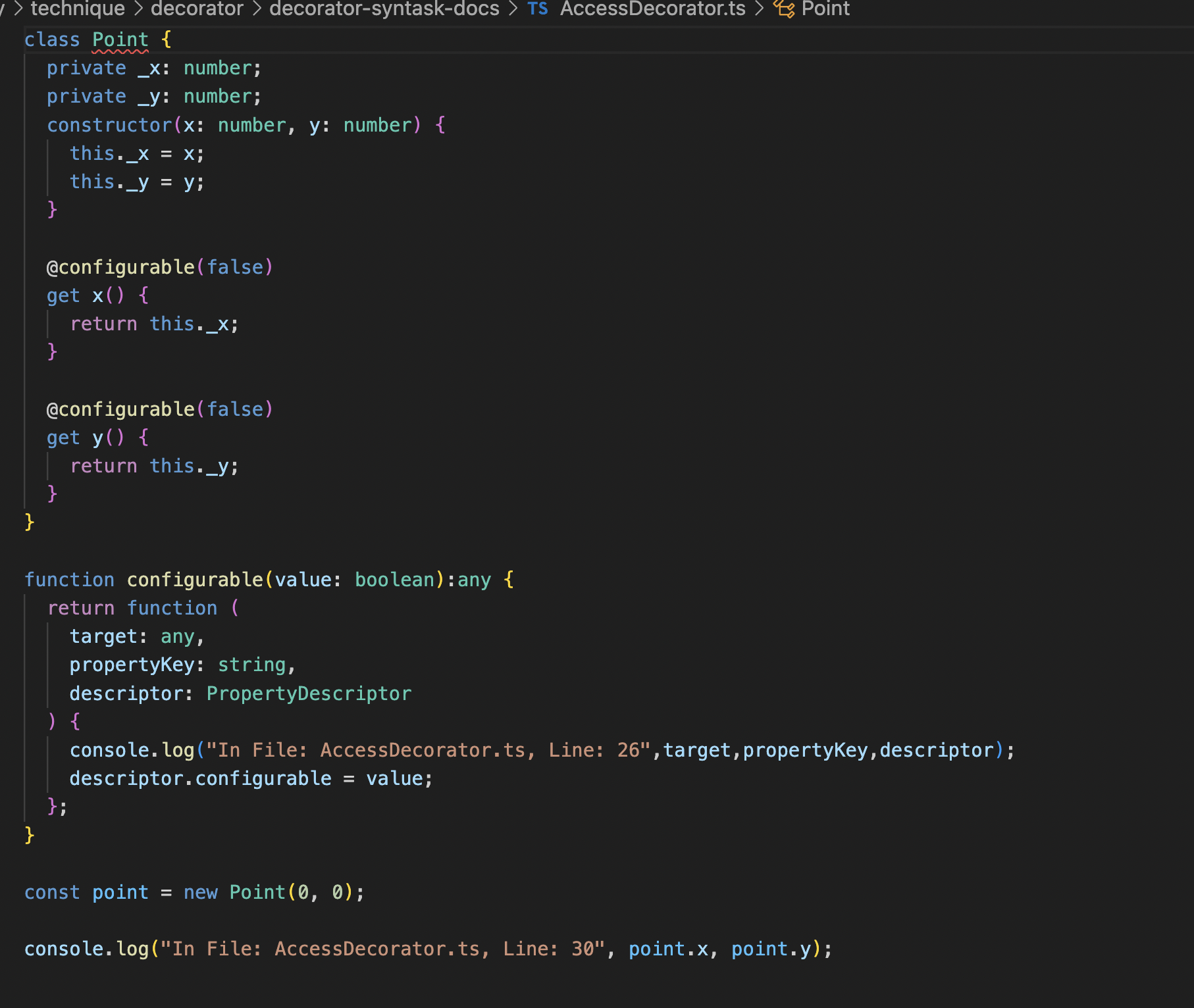Select 'decorator-syntask-docs' breadcrumb folder
The image size is (1194, 1008).
coord(384,9)
